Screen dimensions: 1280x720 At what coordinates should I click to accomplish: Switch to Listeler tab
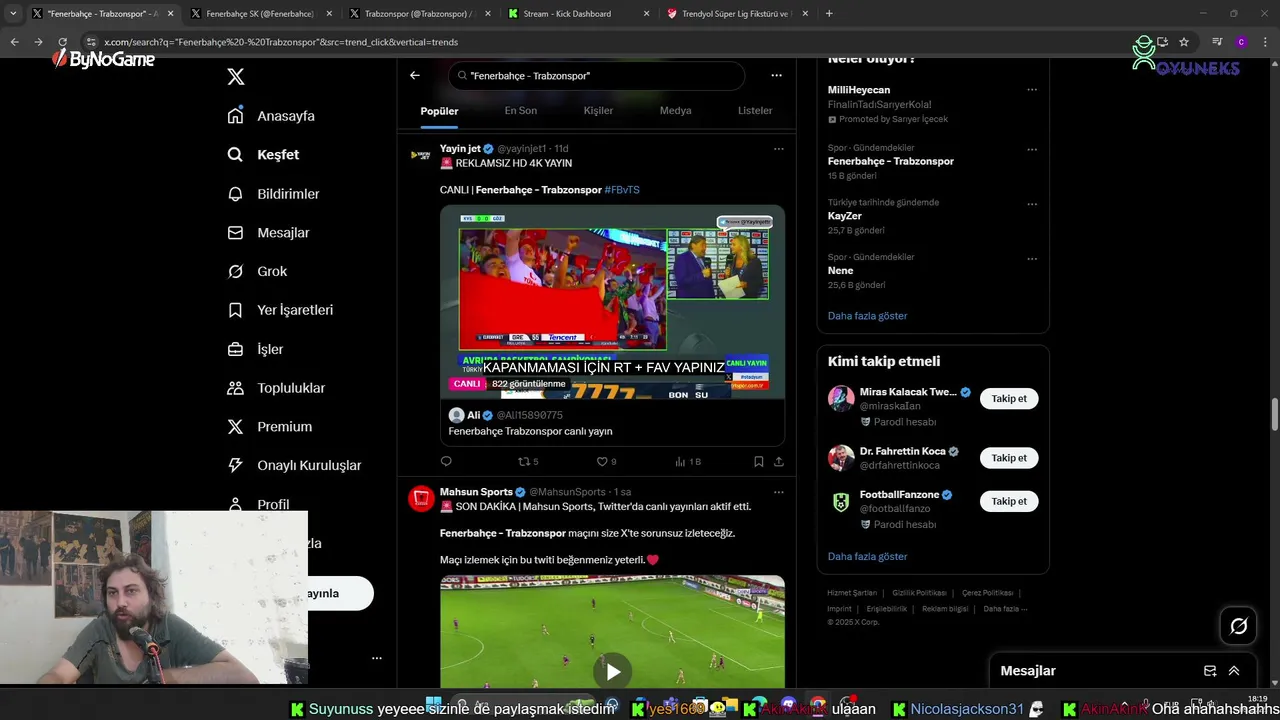[755, 111]
